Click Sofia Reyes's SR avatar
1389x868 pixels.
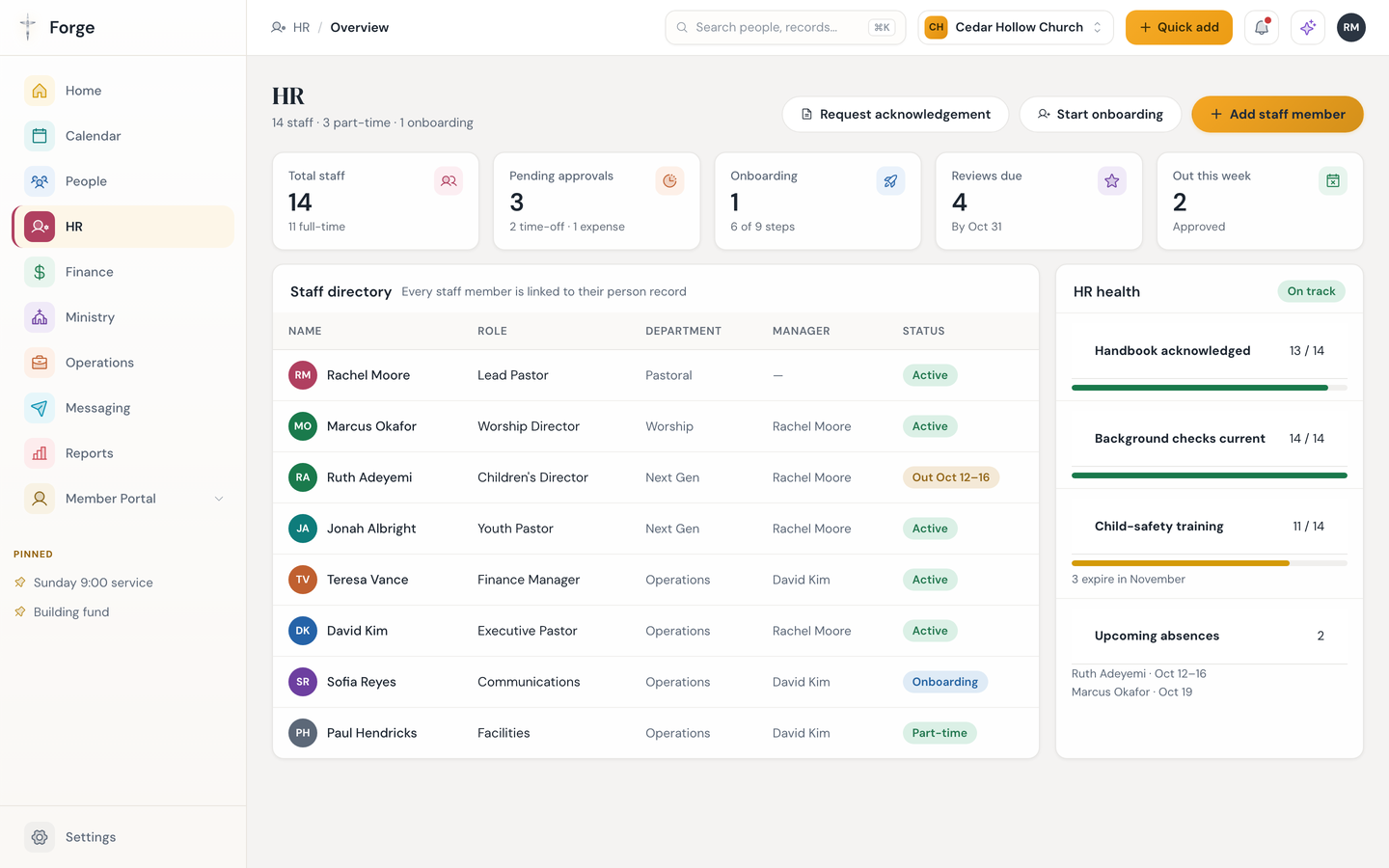[303, 682]
